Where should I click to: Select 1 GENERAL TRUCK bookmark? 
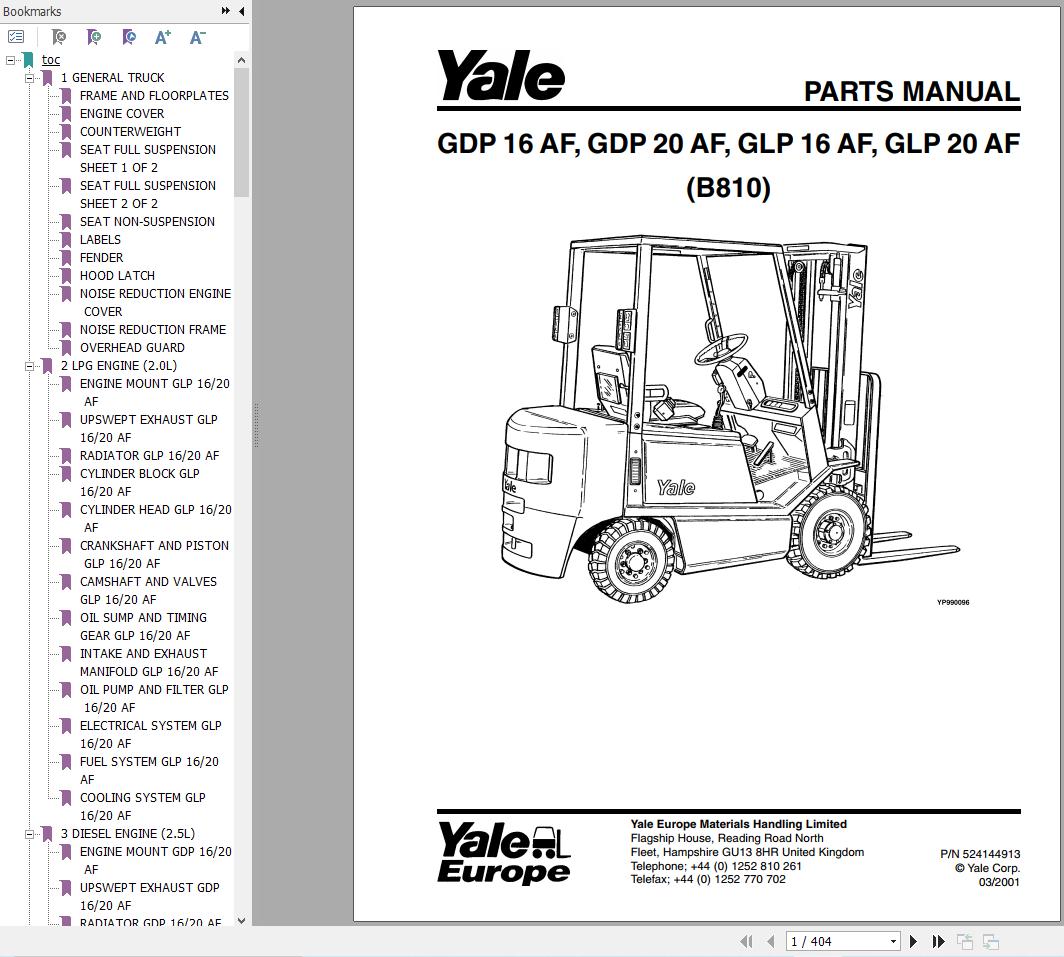(x=113, y=77)
